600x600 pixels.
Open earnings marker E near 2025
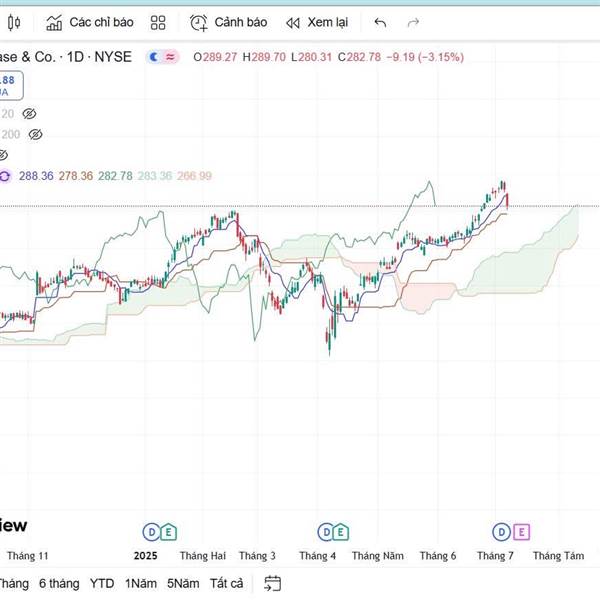coord(168,532)
